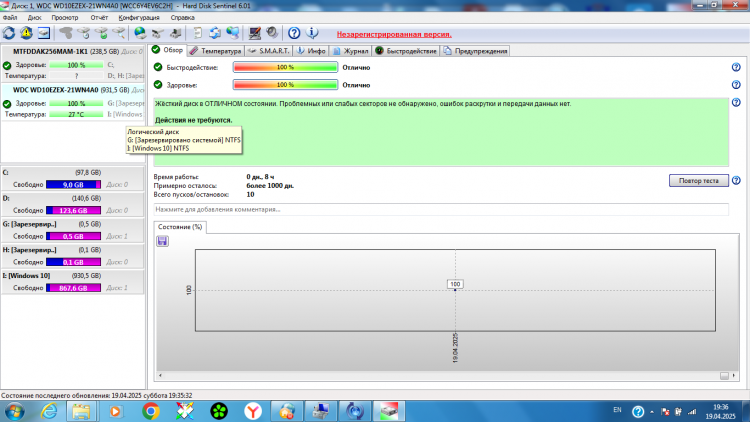
Task: Click H: [Зарезервир..] partition row
Action: coord(73,256)
